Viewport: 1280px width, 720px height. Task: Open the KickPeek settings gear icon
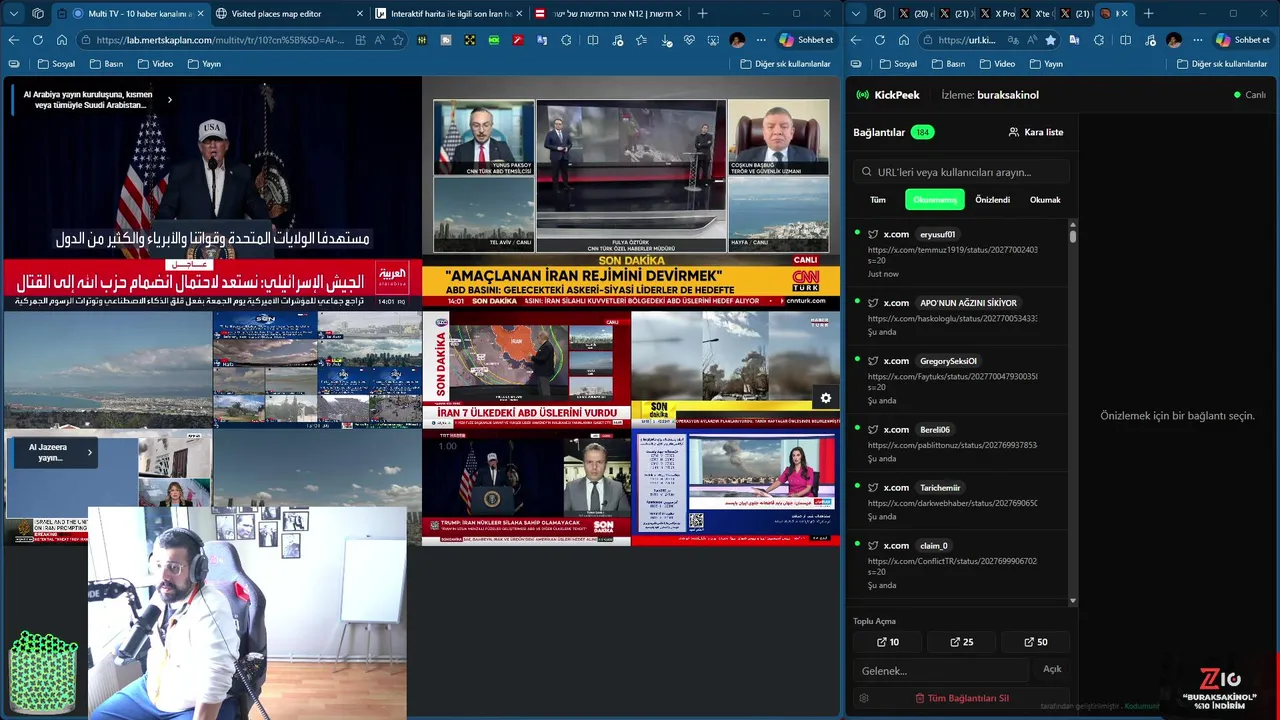point(864,698)
